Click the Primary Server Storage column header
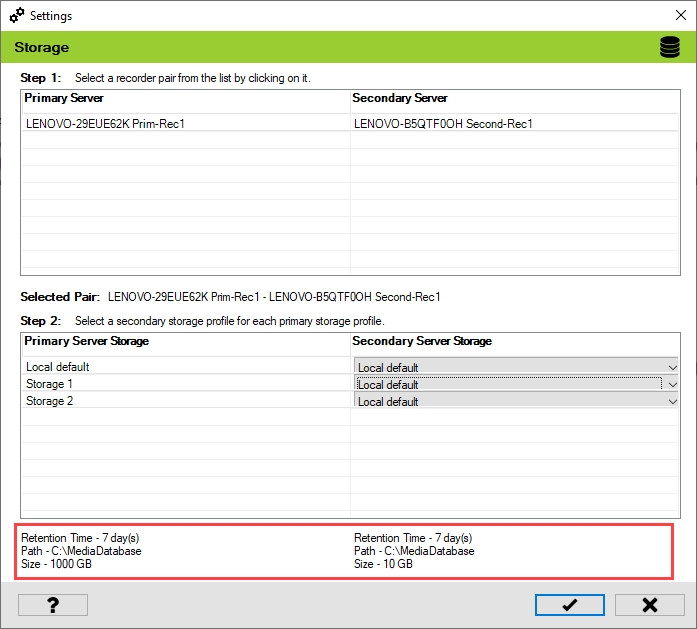Viewport: 697px width, 629px height. [x=86, y=341]
